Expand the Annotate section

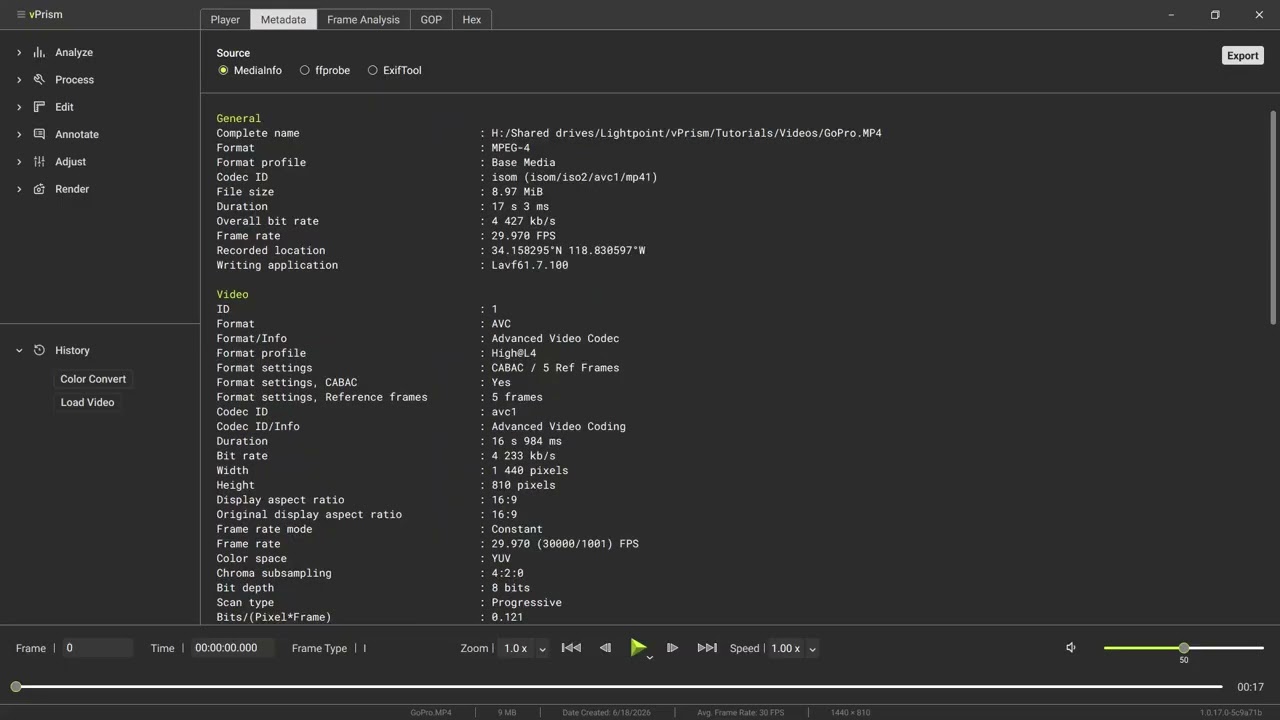coord(19,134)
